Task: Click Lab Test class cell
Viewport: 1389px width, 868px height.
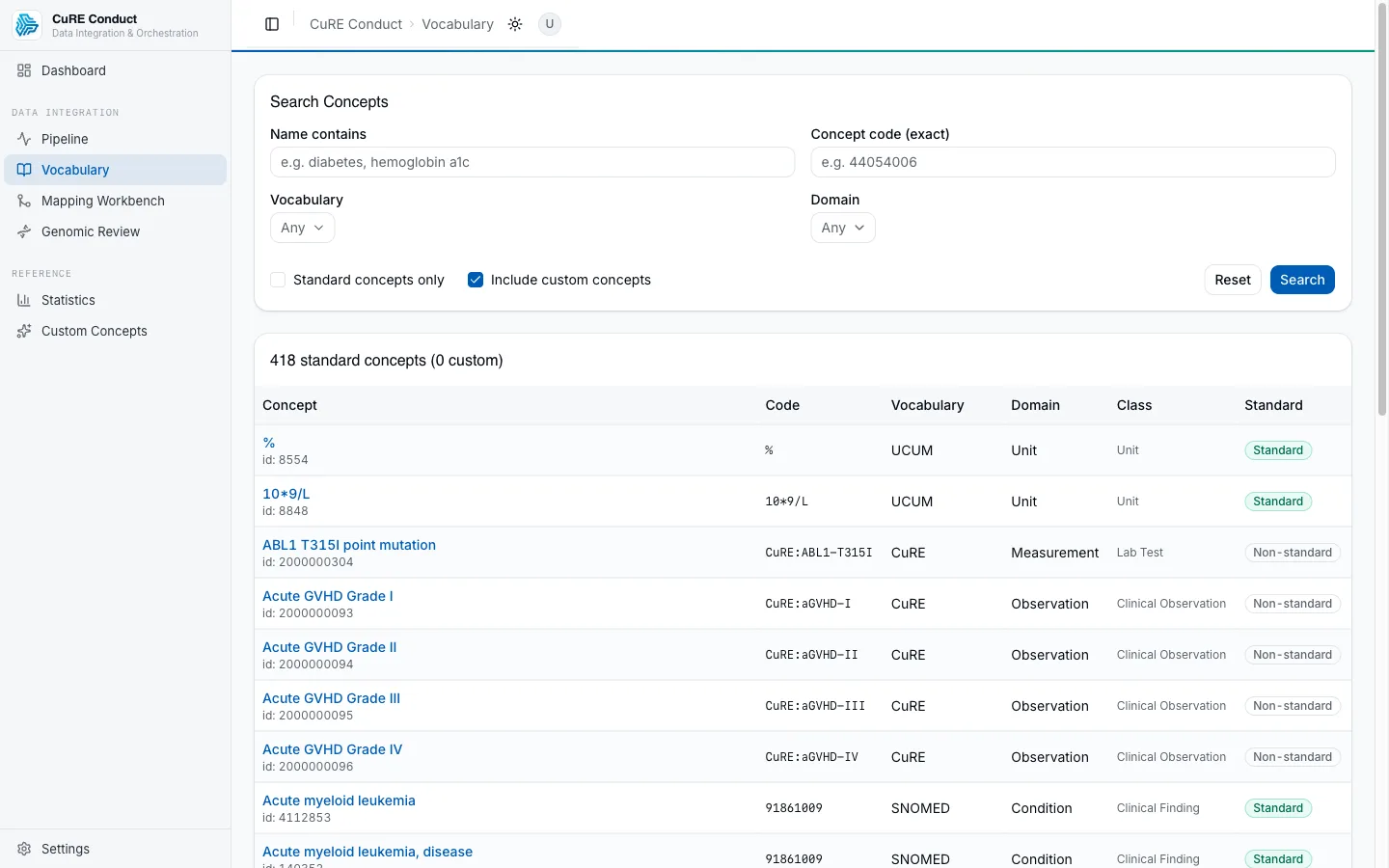Action: [x=1140, y=553]
